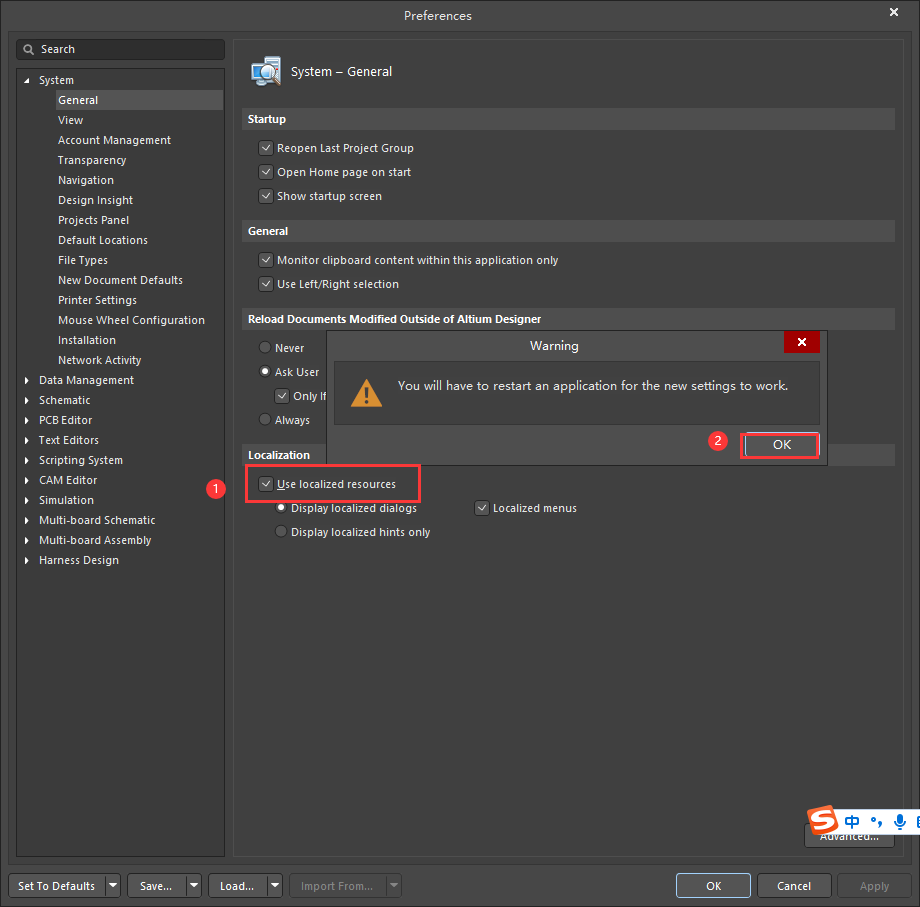
Task: Open the Import From dropdown arrow
Action: (x=394, y=886)
